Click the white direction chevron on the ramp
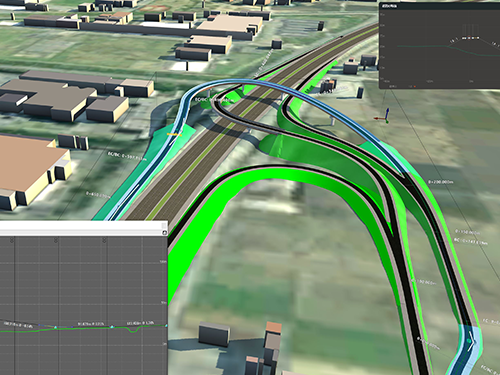This screenshot has height=375, width=500. [x=471, y=341]
